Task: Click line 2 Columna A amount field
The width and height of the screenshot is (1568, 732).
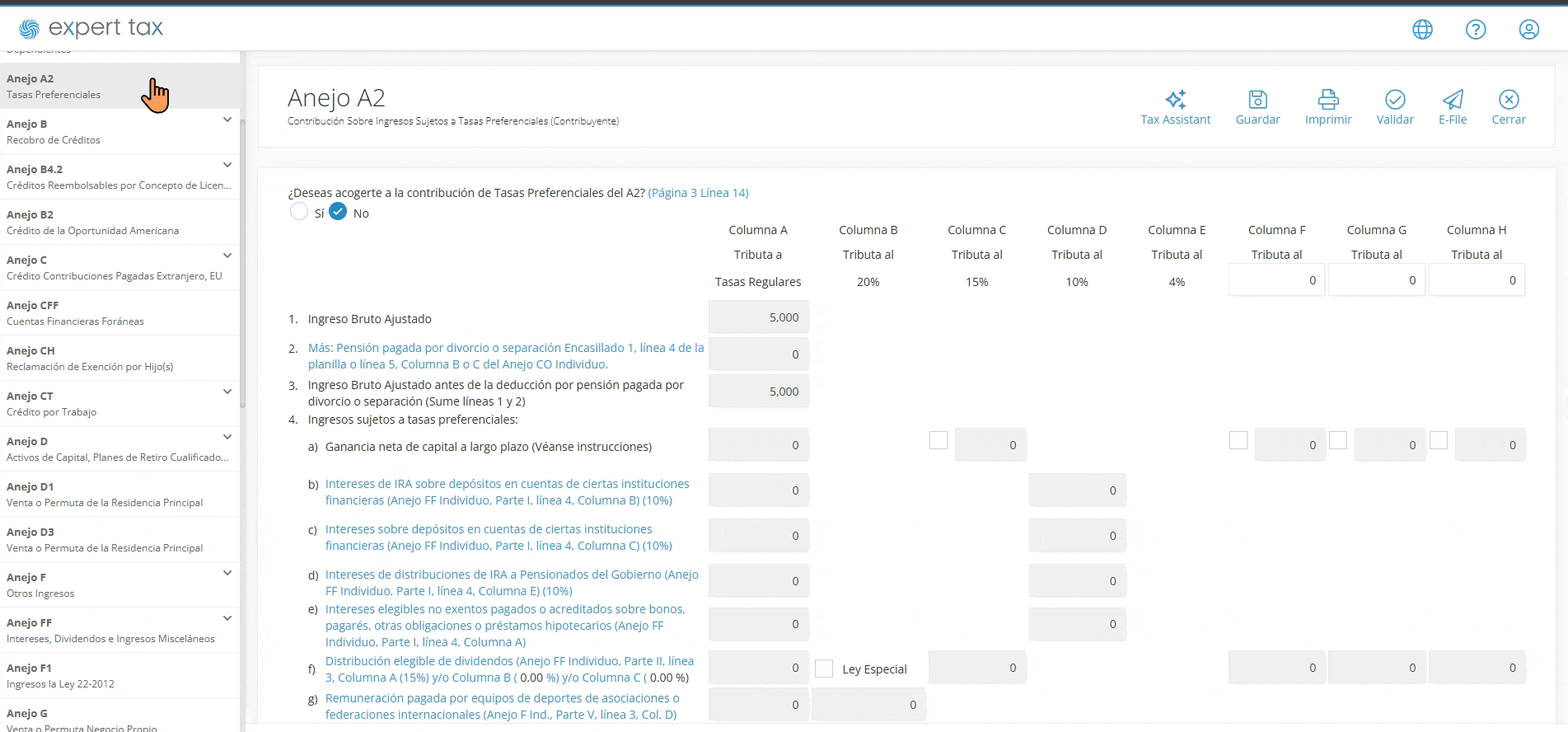Action: click(x=758, y=354)
